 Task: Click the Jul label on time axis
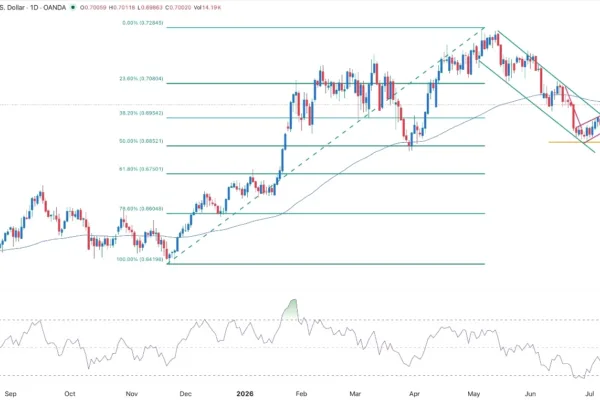590,393
